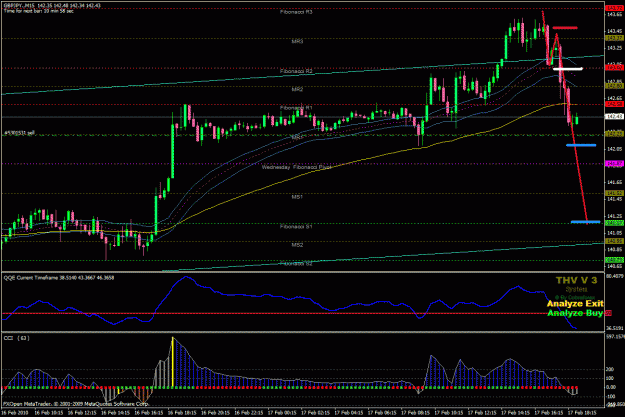Click the '17 Feb 02:15' time label
Viewport: 625px width, 417px height.
315,413
